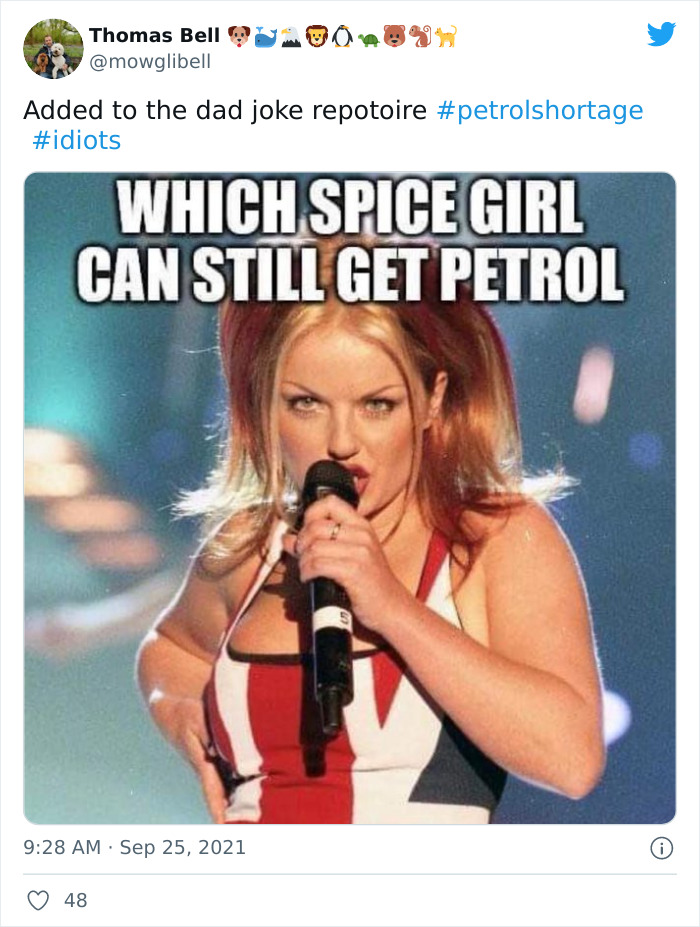The image size is (700, 927).
Task: Open Thomas Bell's profile picture
Action: 53,48
